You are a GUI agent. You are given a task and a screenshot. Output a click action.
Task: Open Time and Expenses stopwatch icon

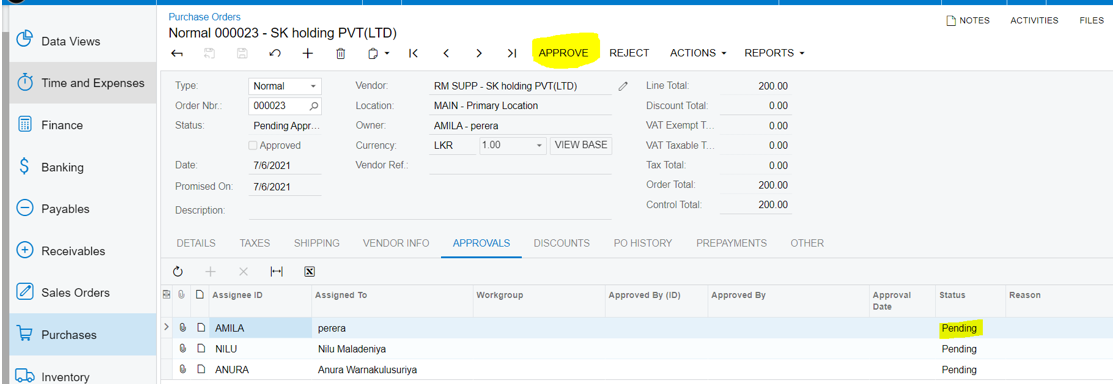[x=25, y=82]
